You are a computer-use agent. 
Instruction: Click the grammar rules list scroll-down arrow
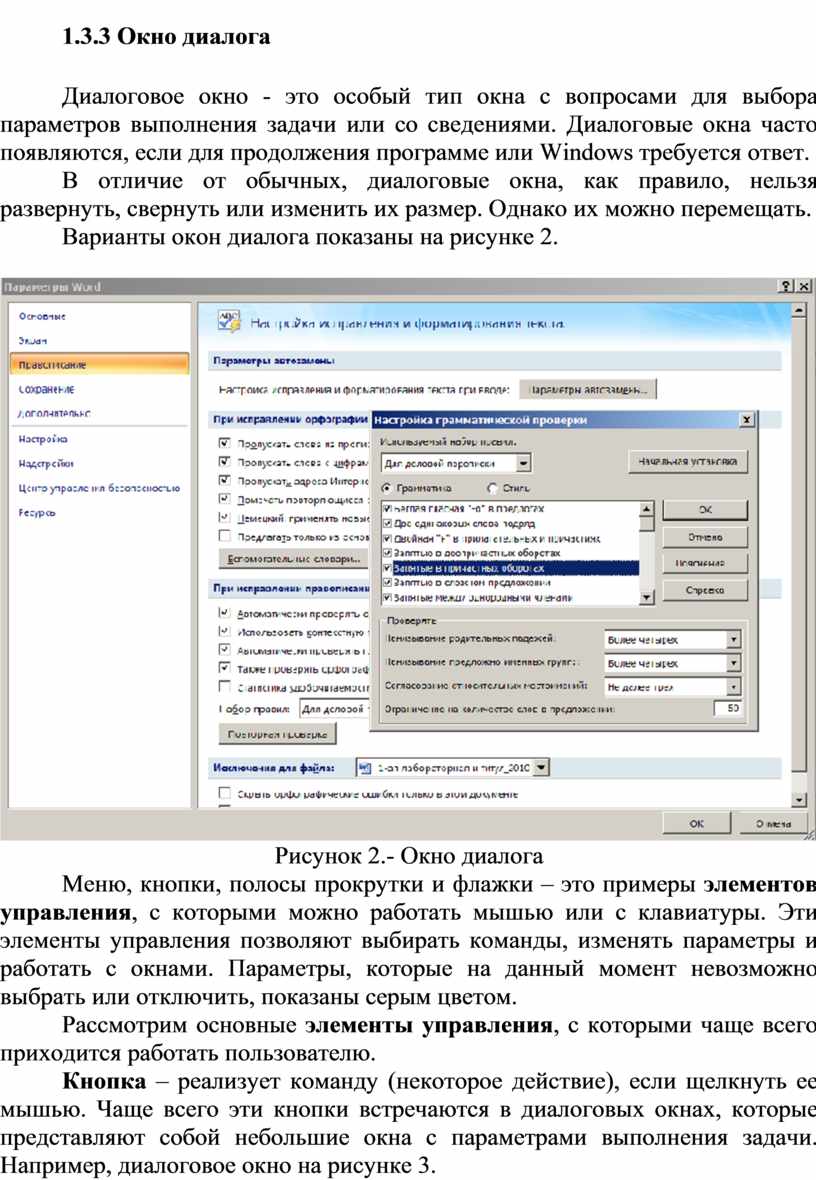tap(646, 597)
